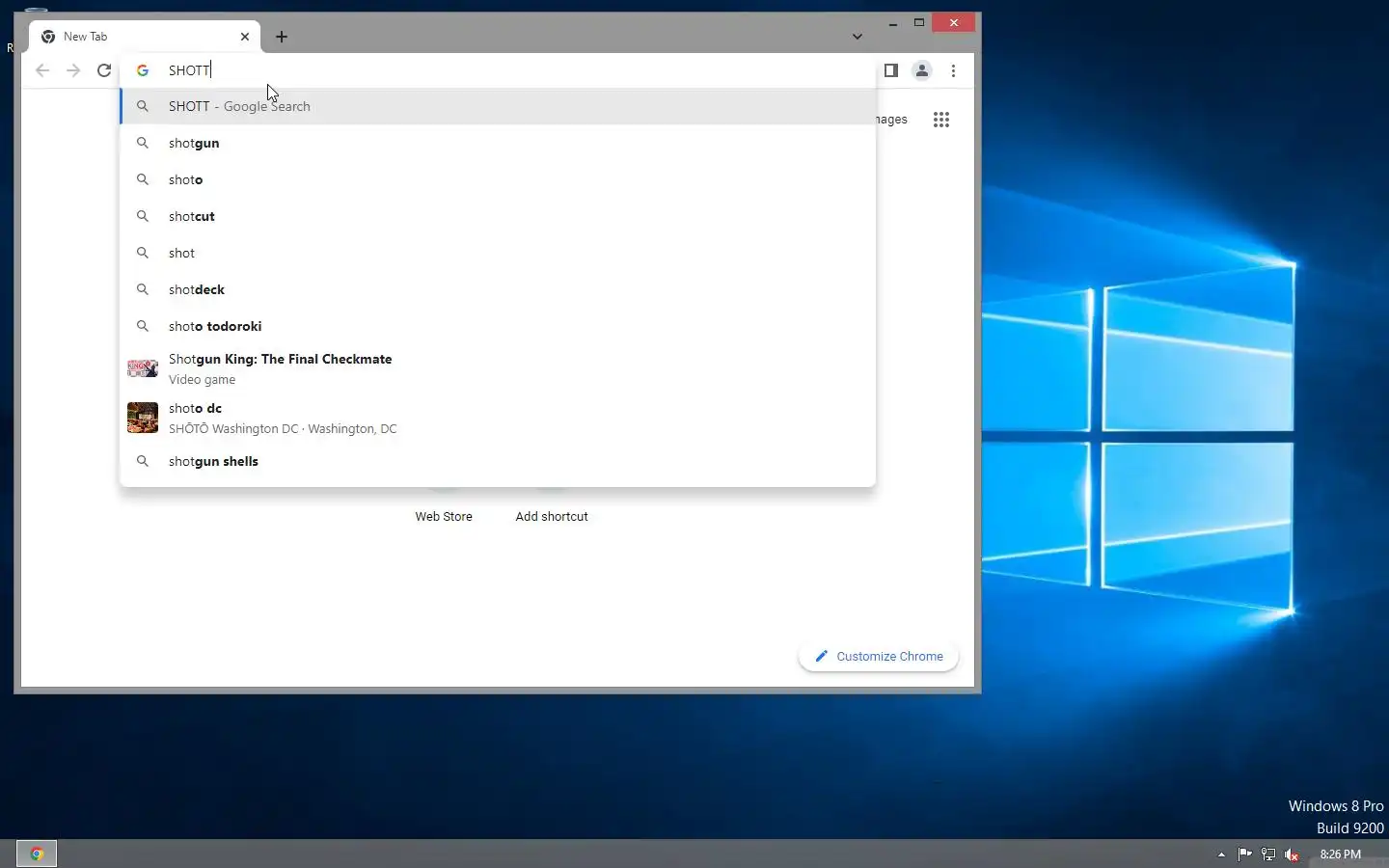
Task: Open a new tab with the plus button
Action: [x=282, y=37]
